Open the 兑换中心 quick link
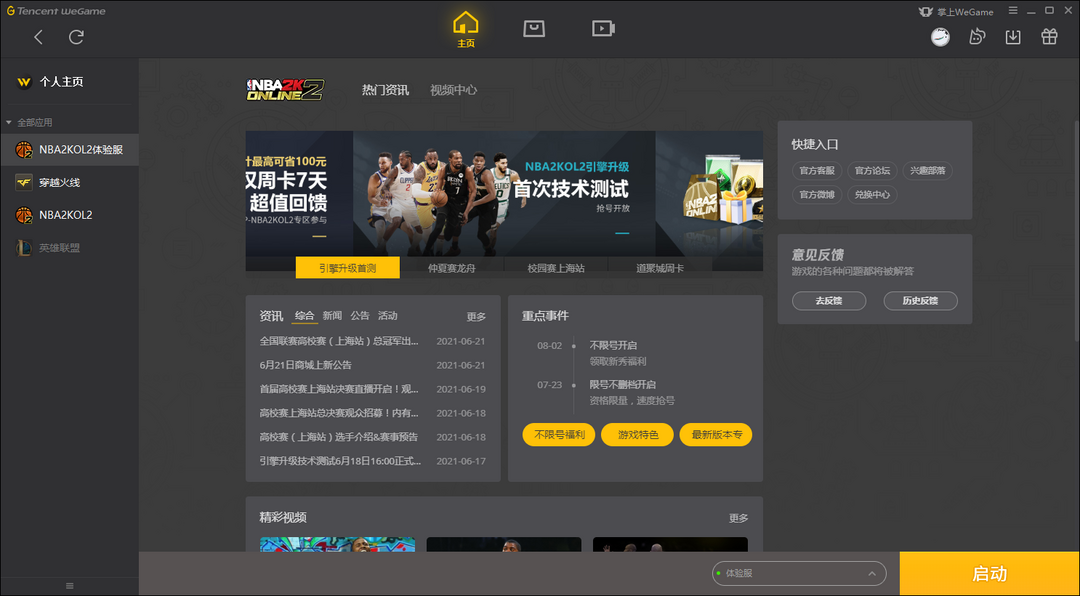 pos(872,195)
